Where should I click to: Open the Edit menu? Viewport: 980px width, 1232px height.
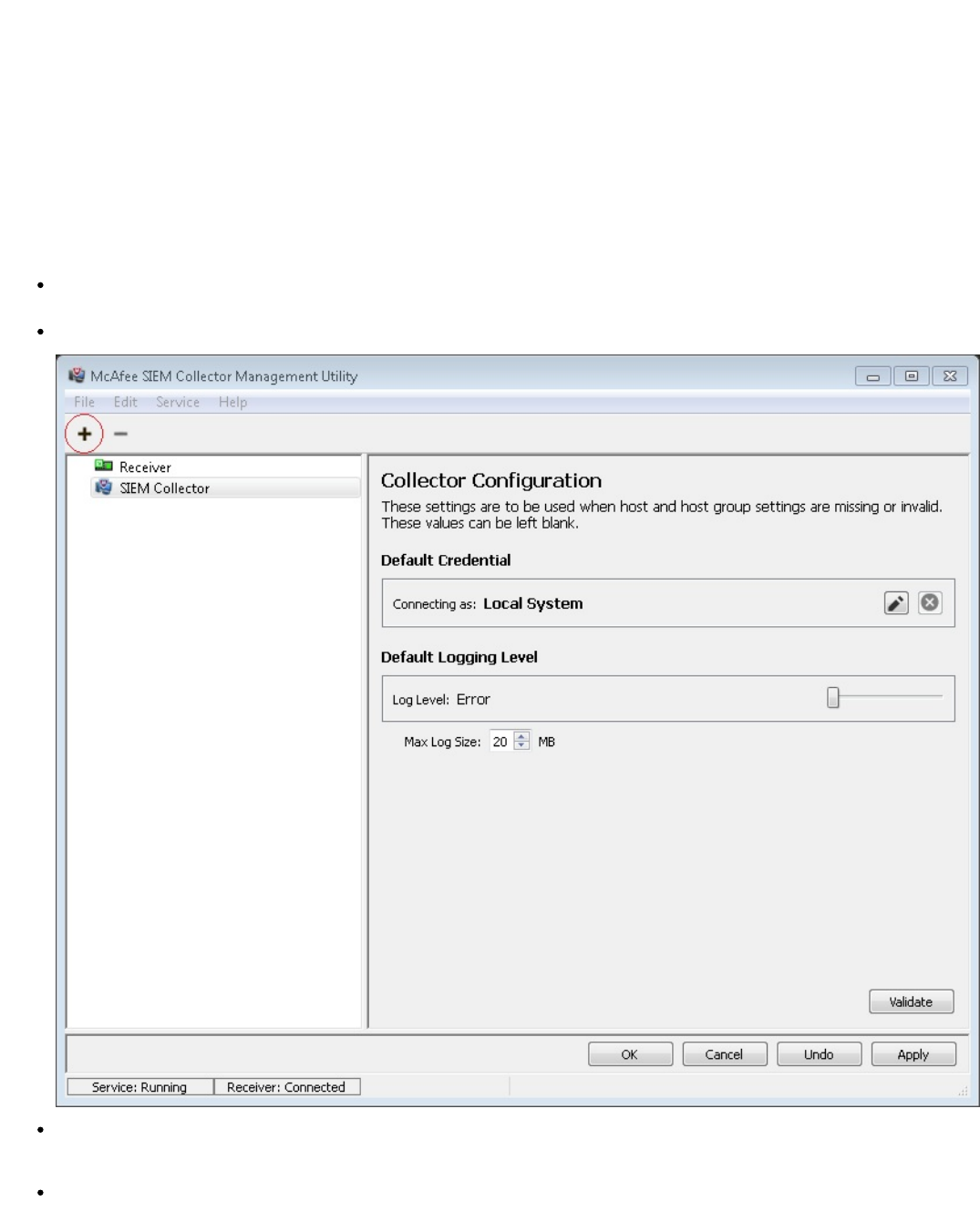coord(125,402)
